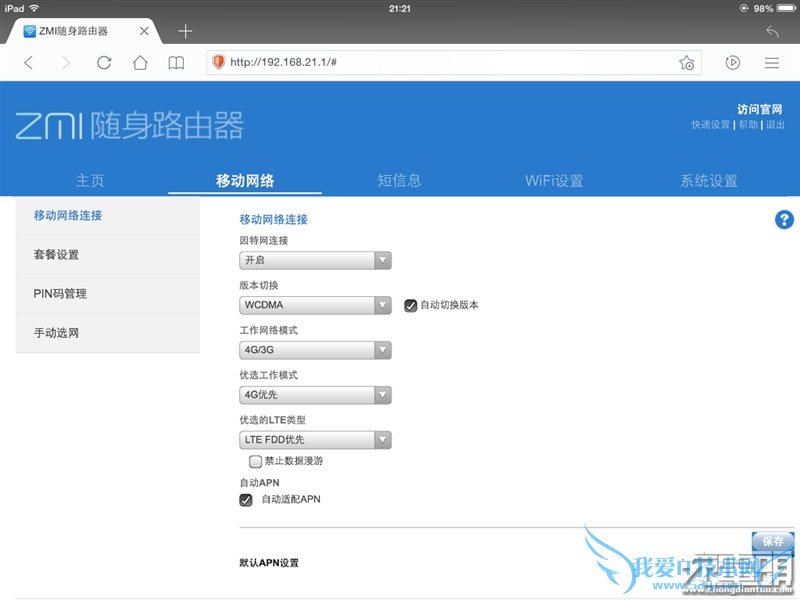Open PIN码管理 in the sidebar
Viewport: 800px width, 600px height.
(x=108, y=294)
